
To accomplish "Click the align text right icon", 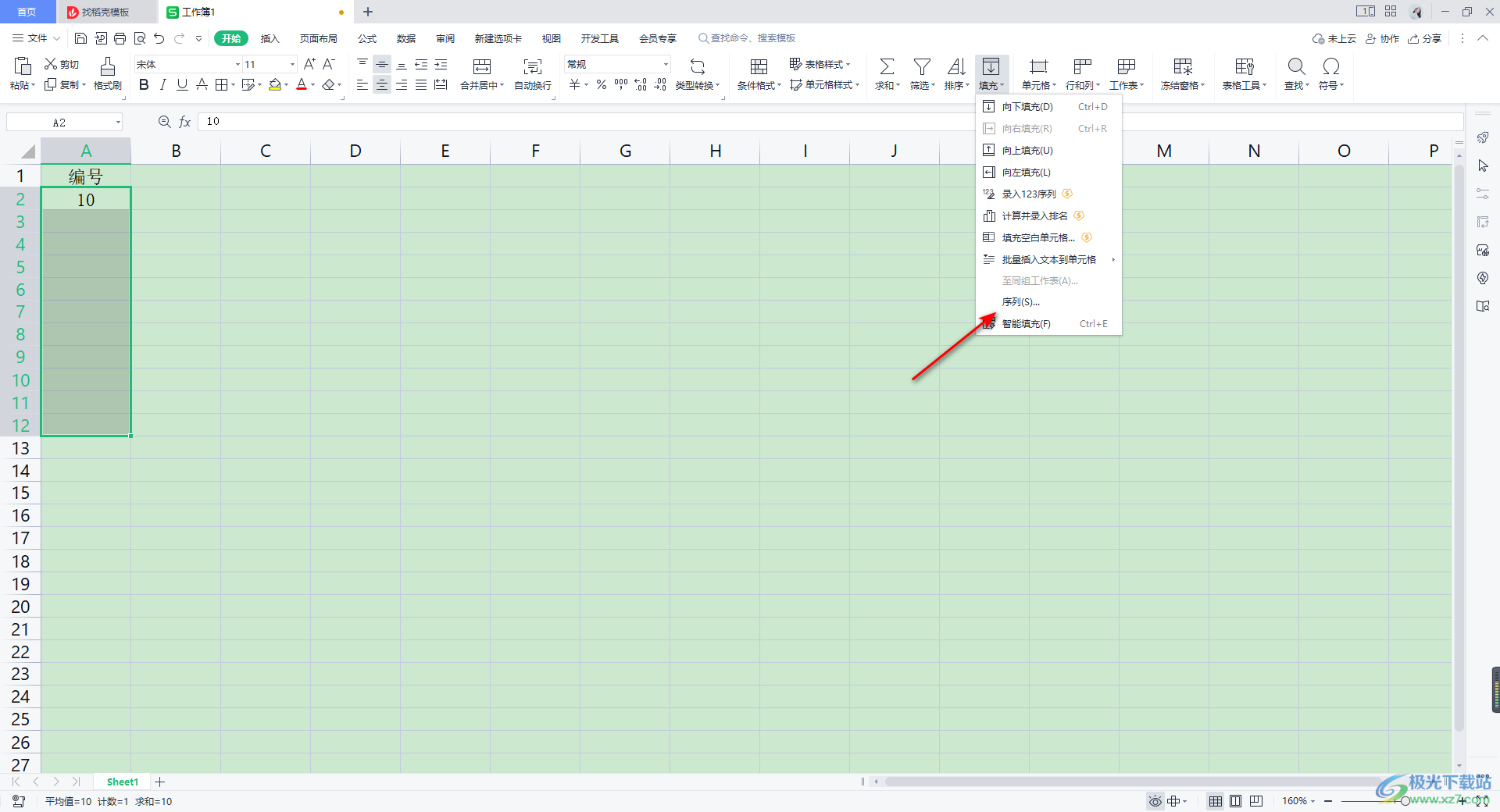I will click(402, 84).
